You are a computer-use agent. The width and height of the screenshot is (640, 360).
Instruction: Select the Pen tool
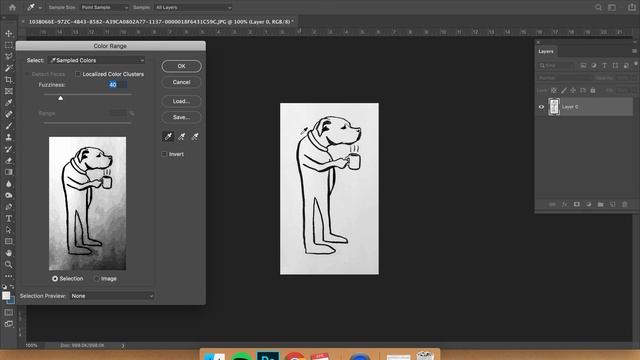[x=9, y=207]
